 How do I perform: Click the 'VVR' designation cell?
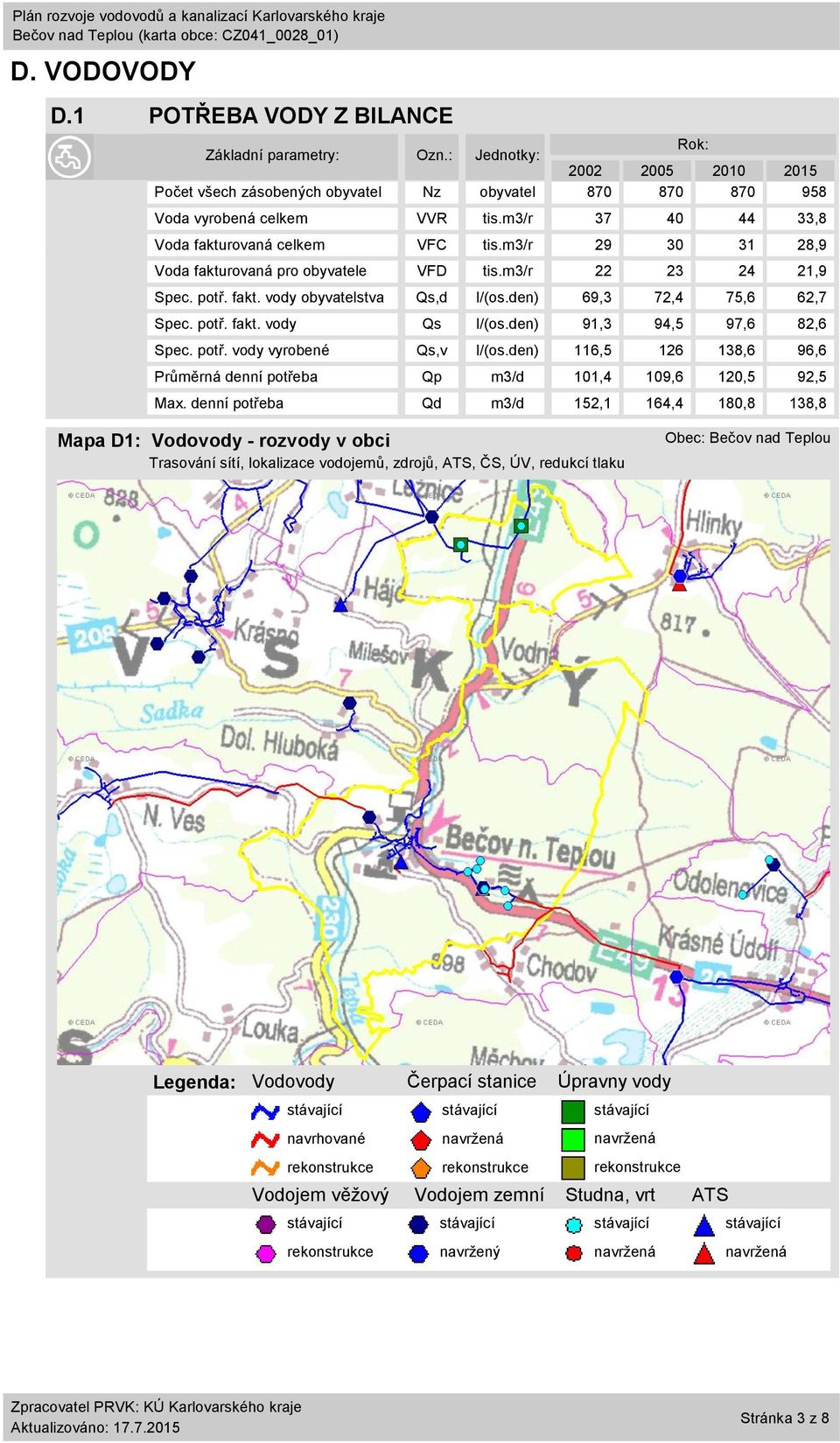[431, 218]
